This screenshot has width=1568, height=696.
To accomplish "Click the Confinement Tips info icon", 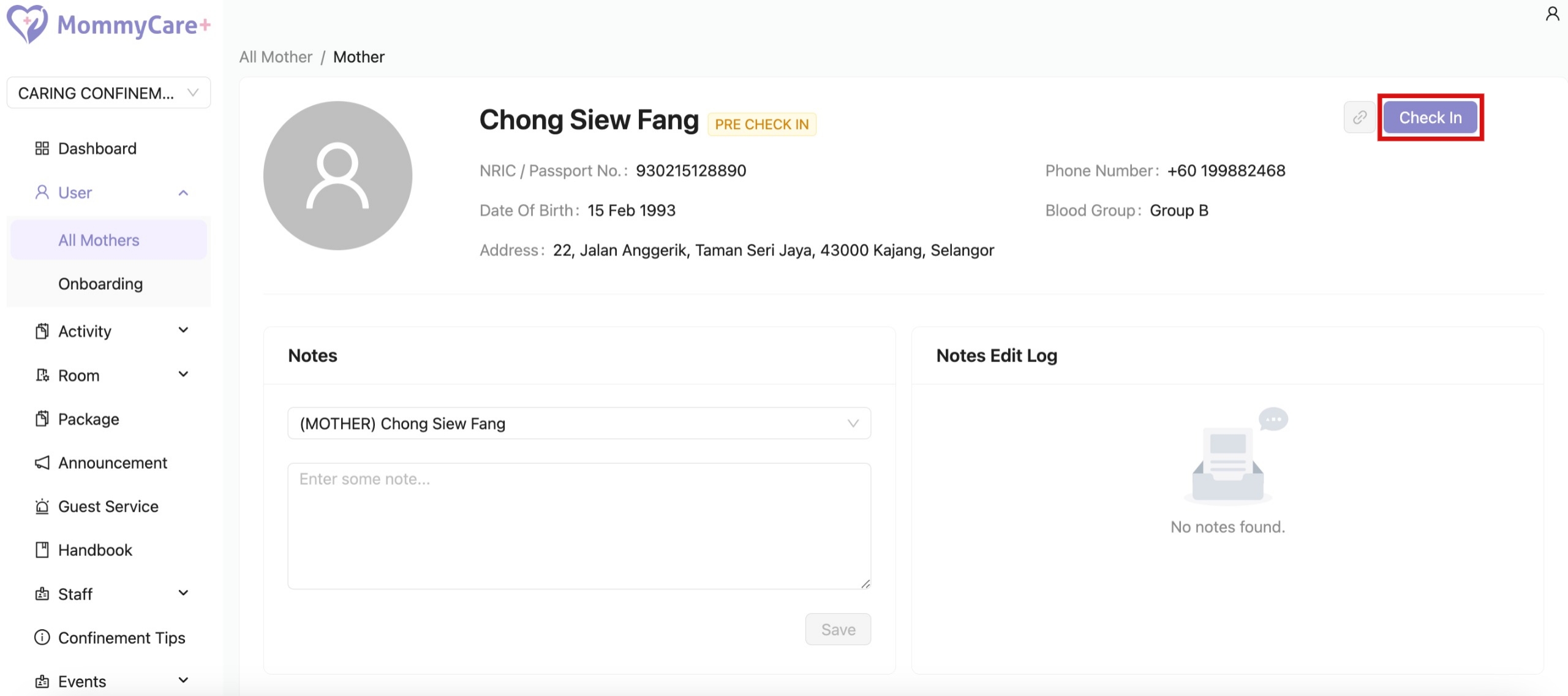I will 42,638.
